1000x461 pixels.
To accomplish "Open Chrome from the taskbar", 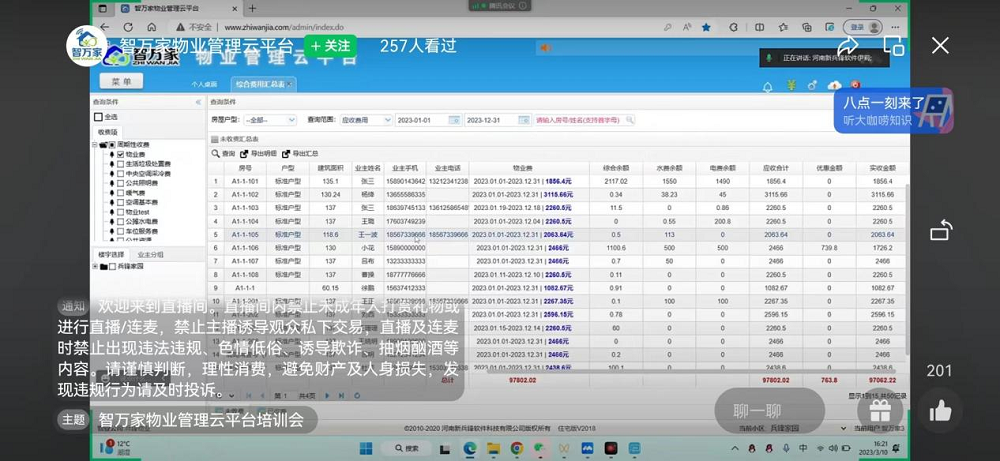I will [x=517, y=448].
